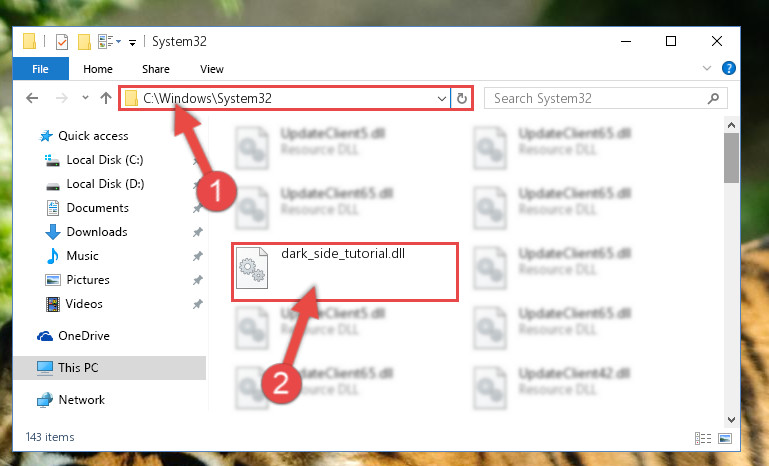Go back with the left arrow
769x466 pixels.
32,98
